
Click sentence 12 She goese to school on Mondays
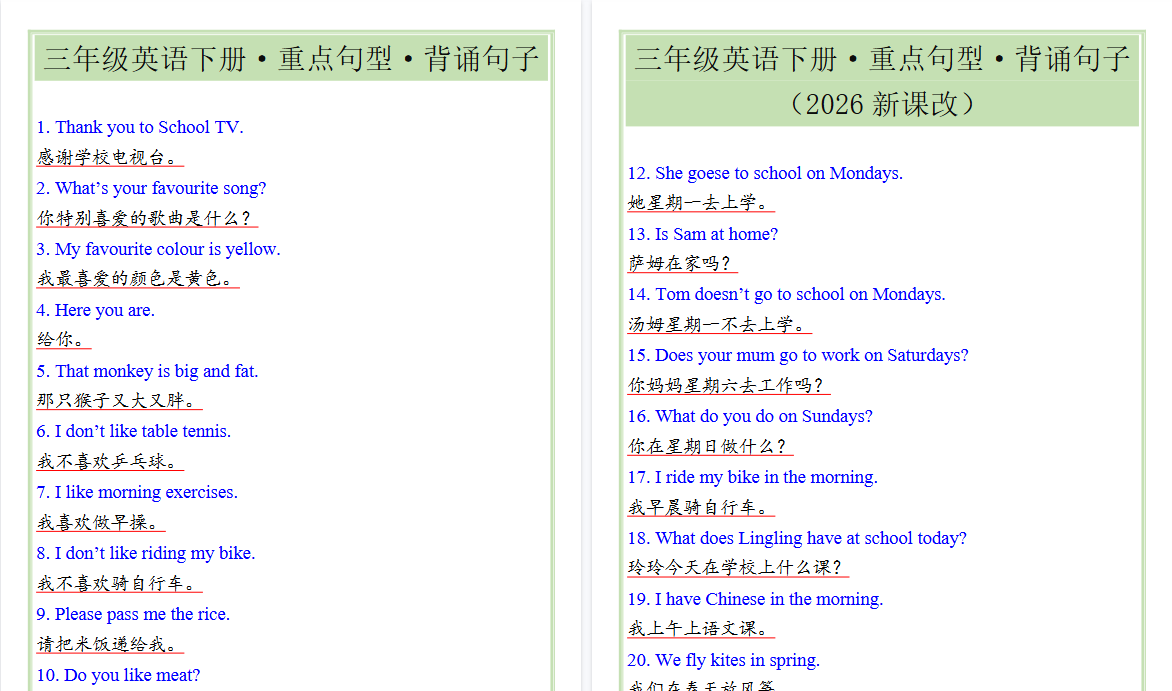coord(765,173)
